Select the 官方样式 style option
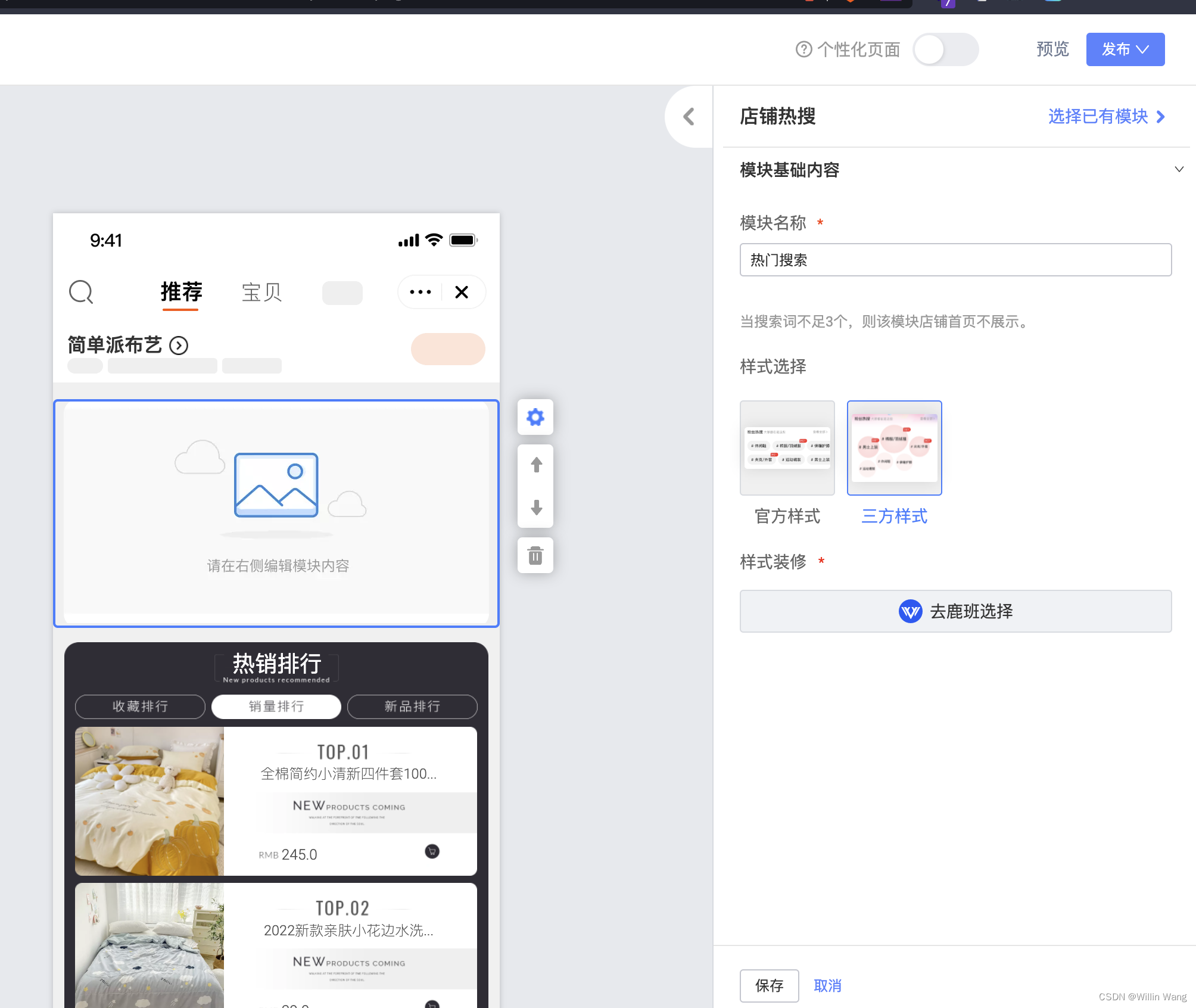The height and width of the screenshot is (1008, 1196). coord(787,447)
